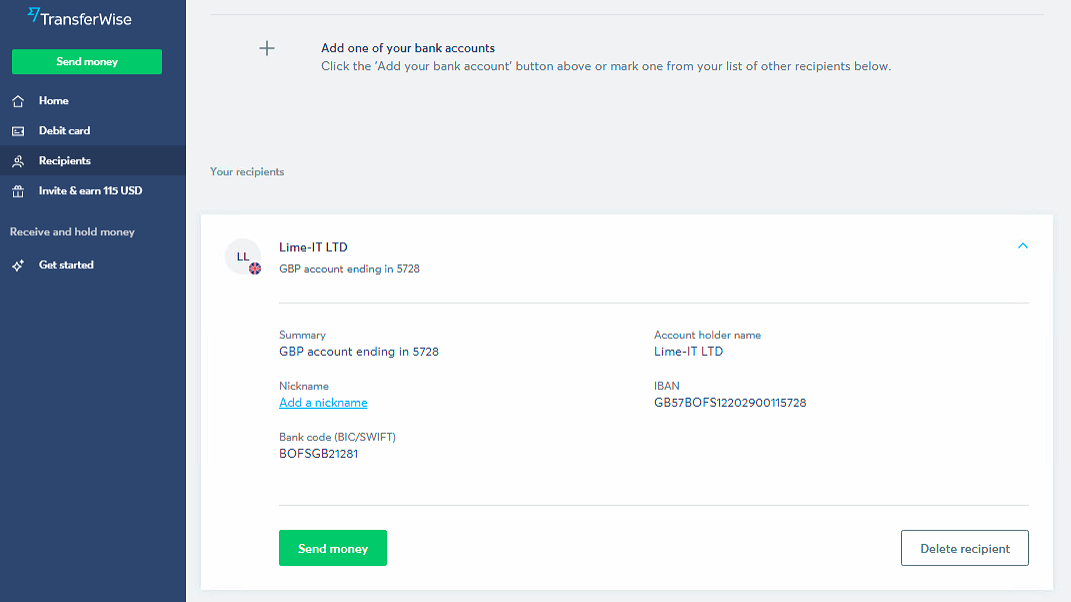Click the bank code BOFSGB21281

click(318, 454)
